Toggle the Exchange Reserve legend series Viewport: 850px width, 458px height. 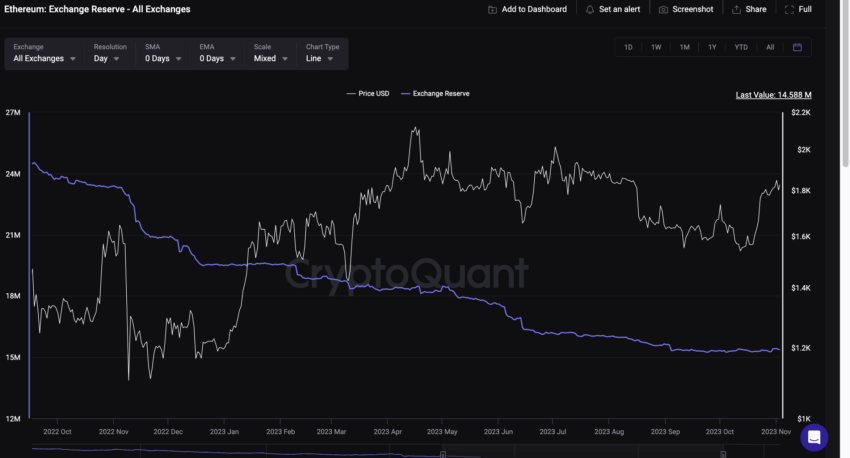(435, 94)
